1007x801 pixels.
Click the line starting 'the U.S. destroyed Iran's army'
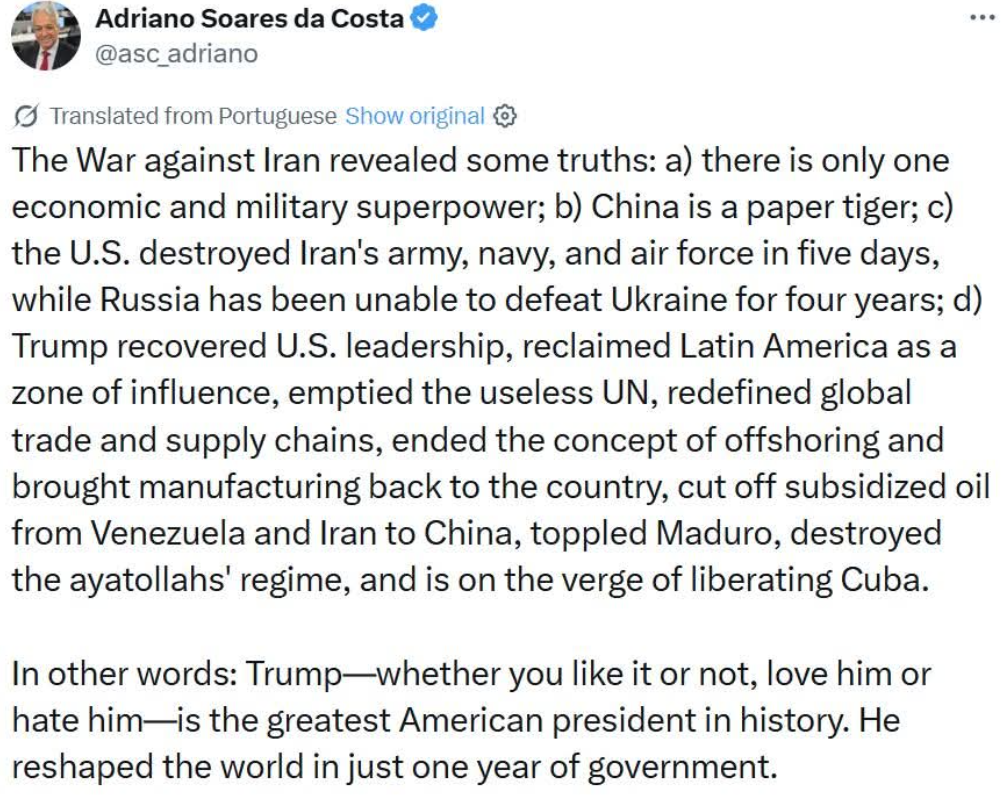click(x=475, y=253)
